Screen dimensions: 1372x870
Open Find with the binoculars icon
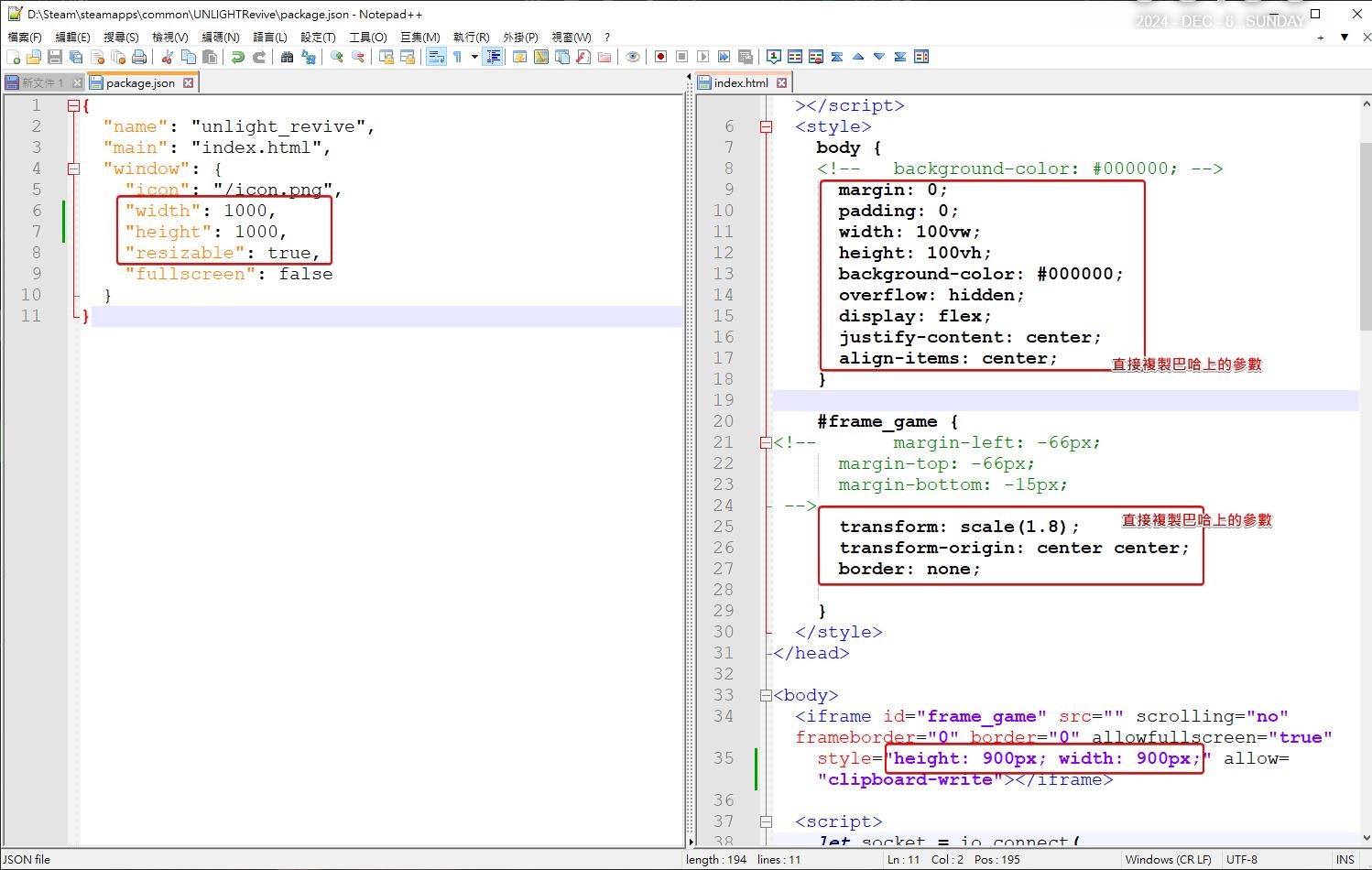tap(288, 57)
